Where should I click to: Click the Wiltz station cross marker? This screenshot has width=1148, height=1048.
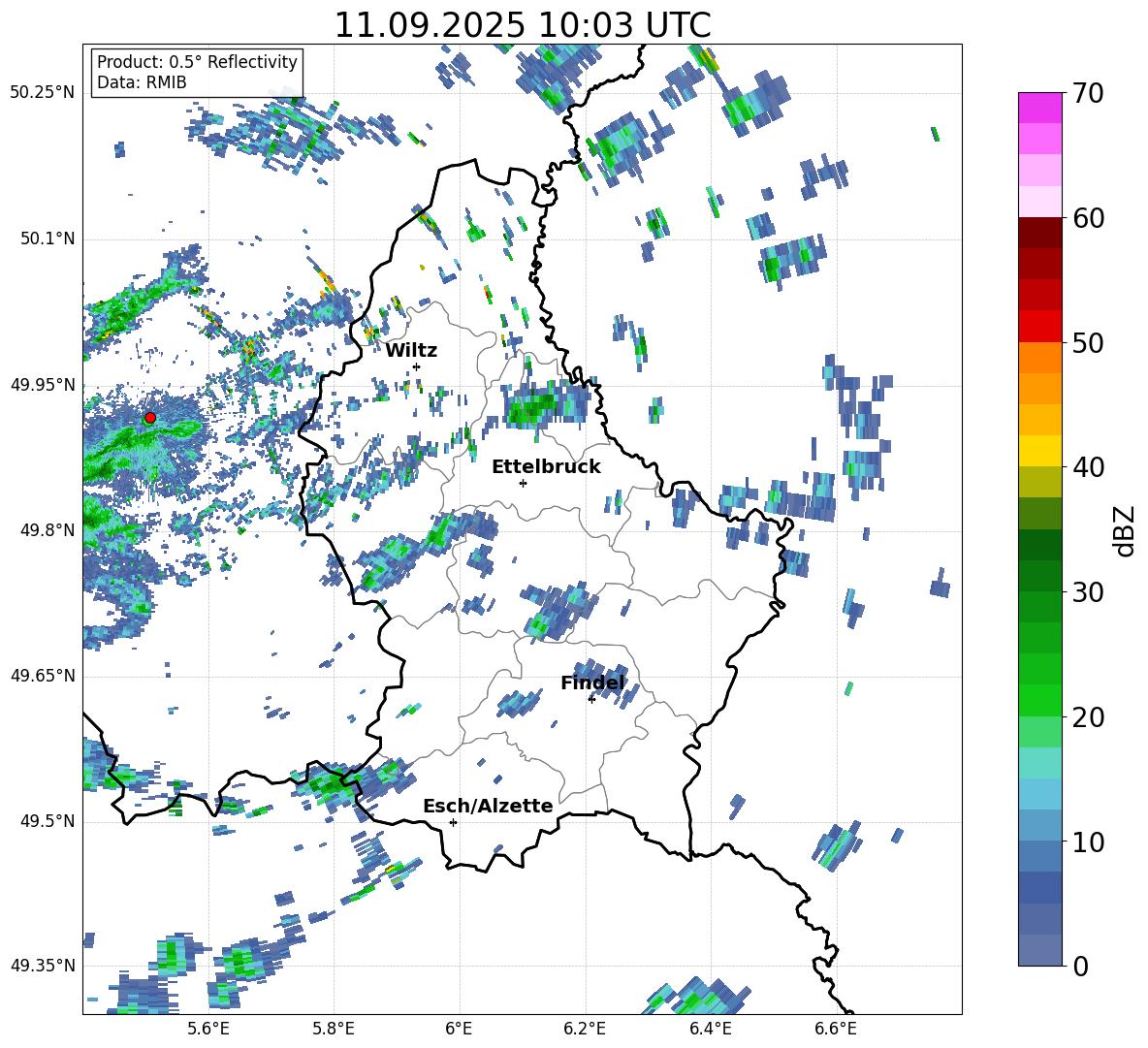pos(417,366)
